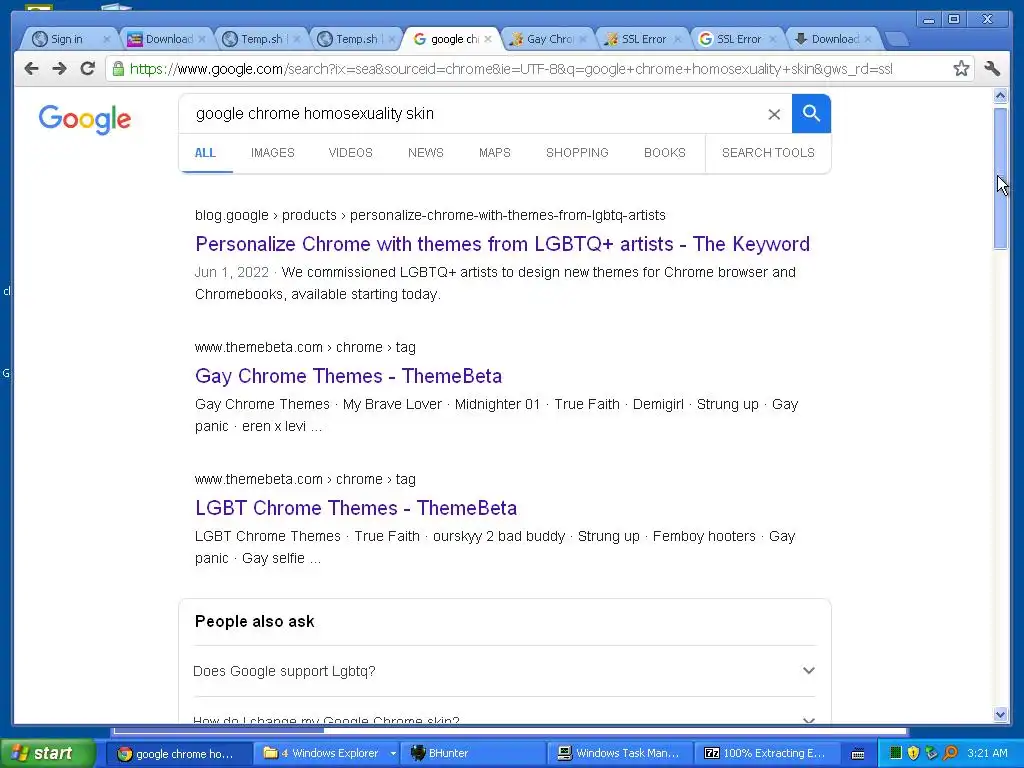Click the vertical scrollbar thumb

(1000, 178)
